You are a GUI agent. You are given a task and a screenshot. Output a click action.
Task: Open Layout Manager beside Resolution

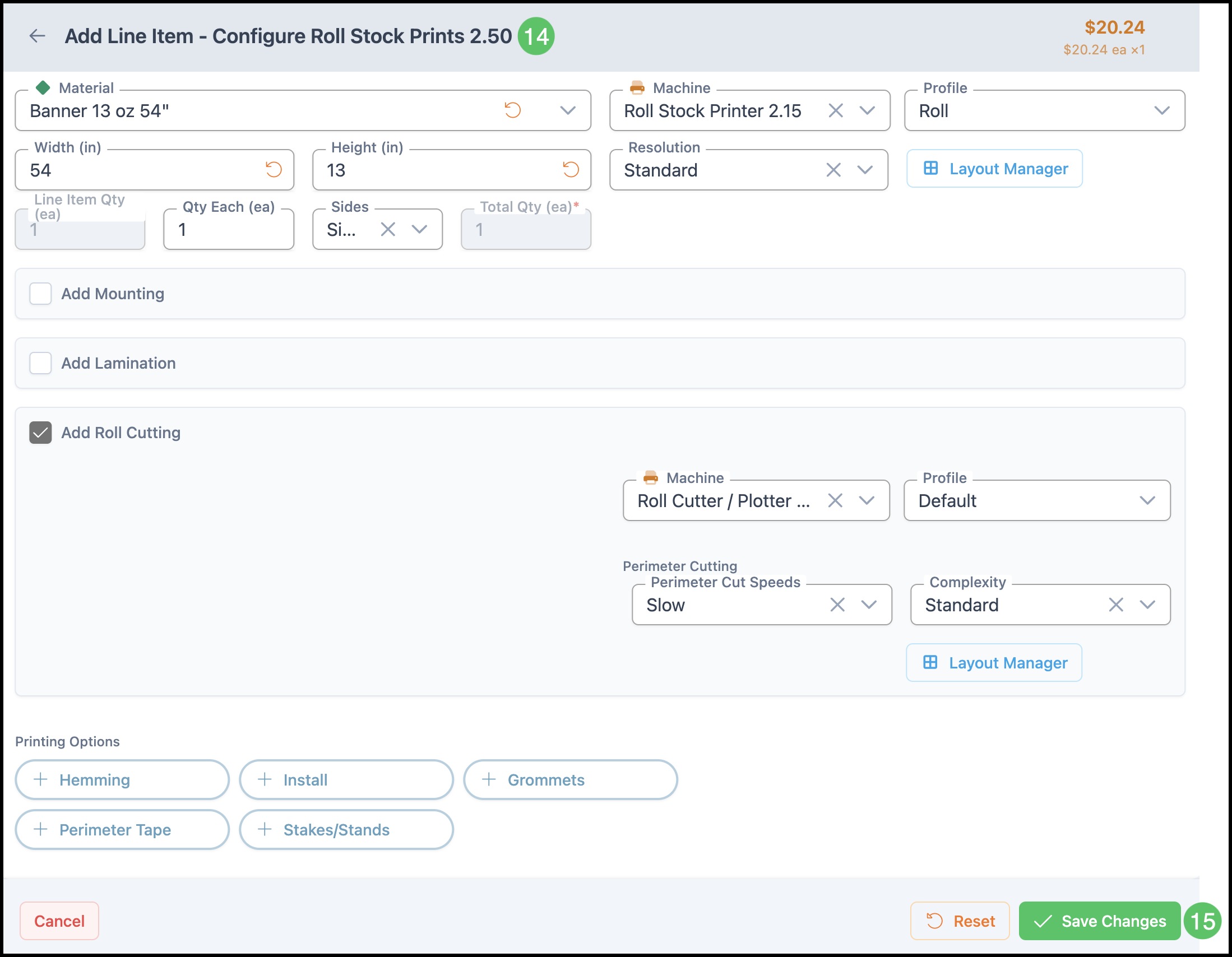(994, 169)
